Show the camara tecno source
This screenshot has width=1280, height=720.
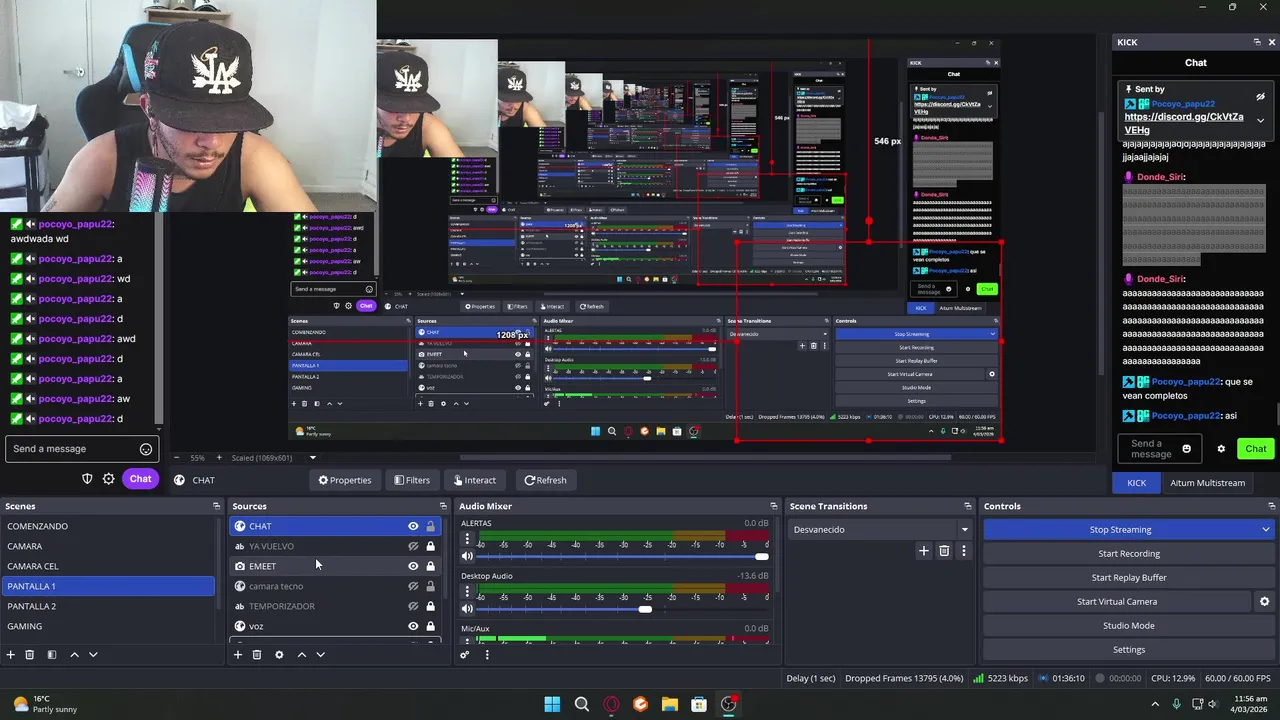coord(413,586)
